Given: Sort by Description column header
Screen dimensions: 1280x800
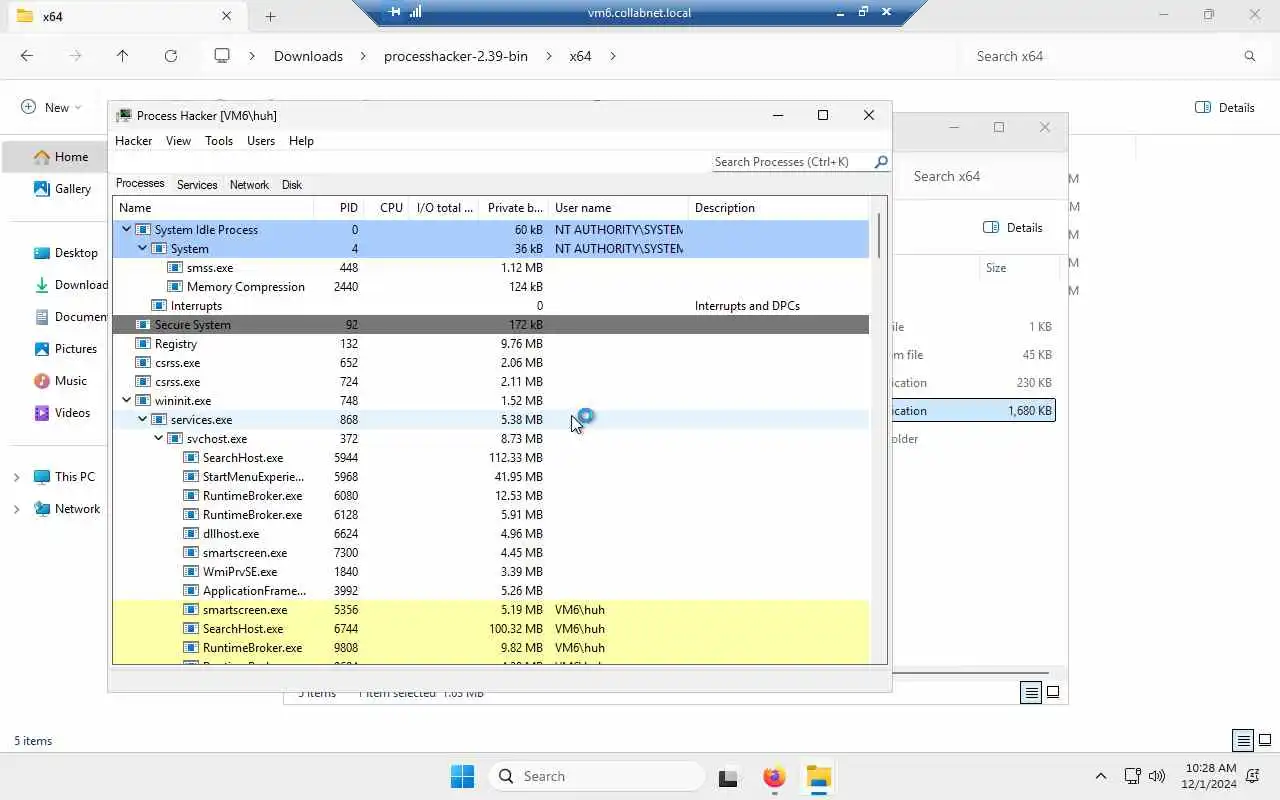Looking at the screenshot, I should [x=778, y=208].
